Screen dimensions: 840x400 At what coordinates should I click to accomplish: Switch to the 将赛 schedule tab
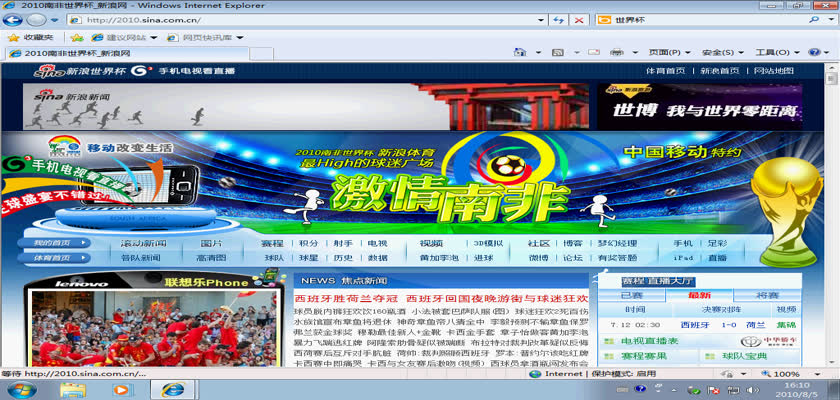[x=766, y=295]
